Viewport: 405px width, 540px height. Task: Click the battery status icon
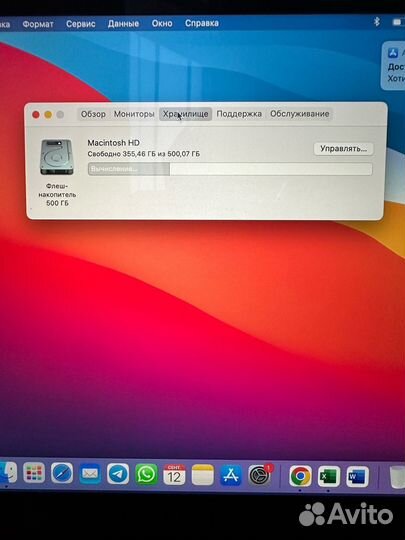coord(398,22)
